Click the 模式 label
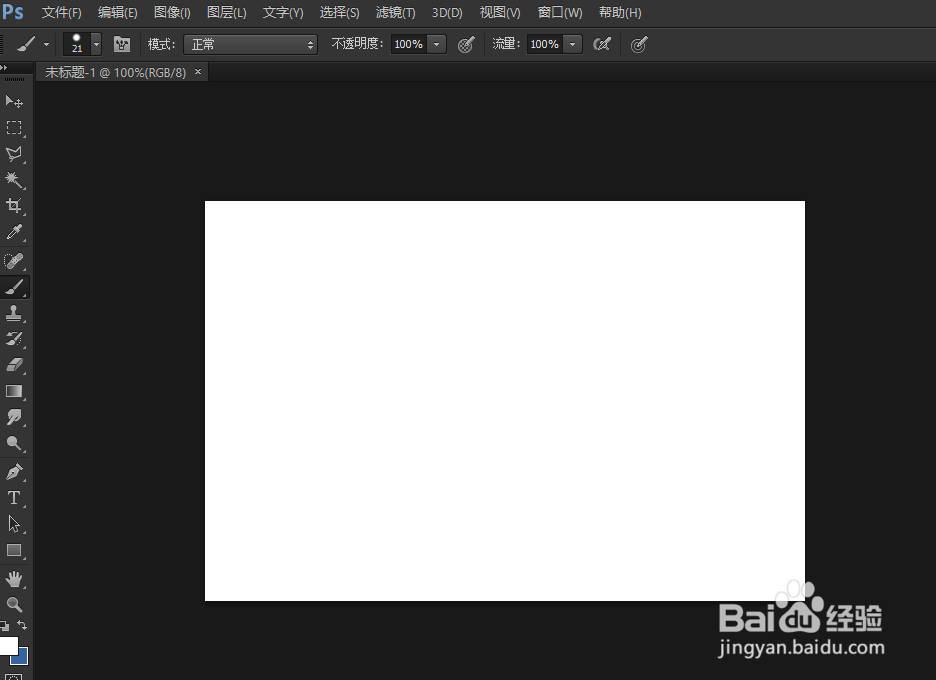 point(161,44)
